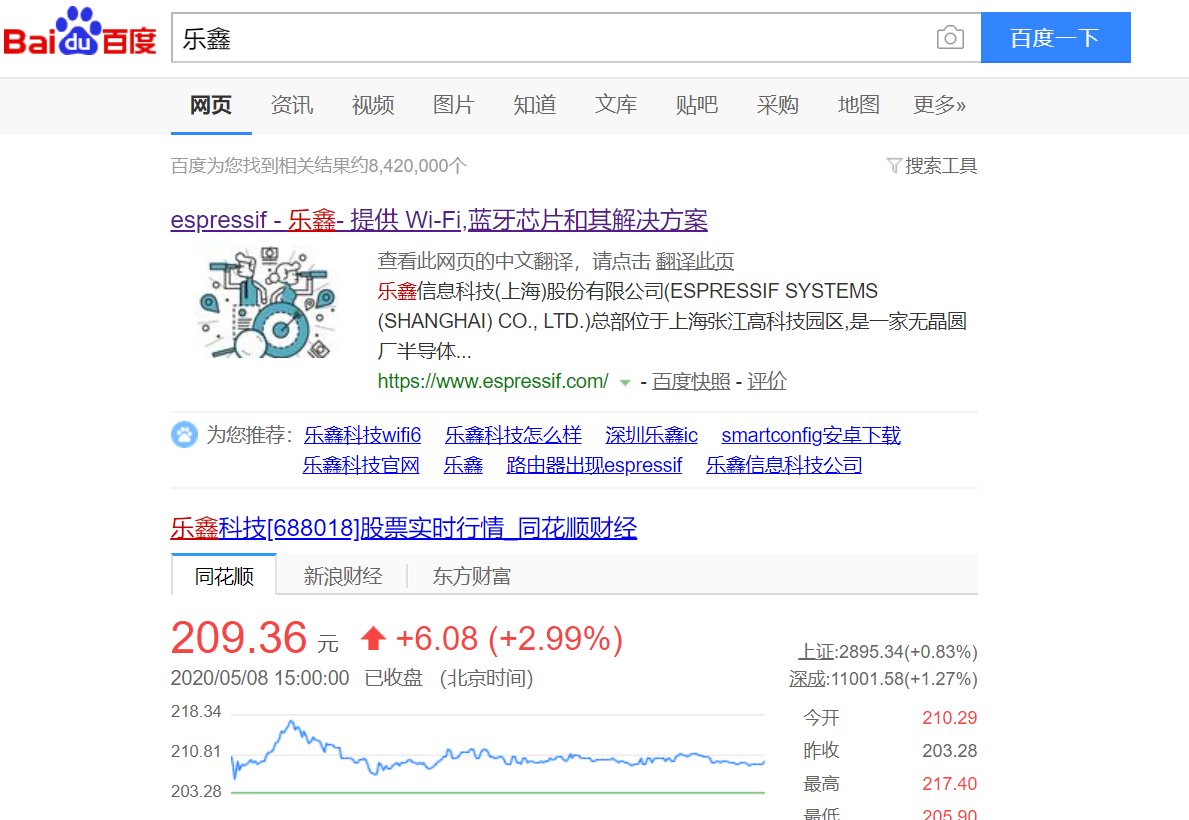This screenshot has height=820, width=1189.
Task: Click the 评价 link
Action: click(767, 382)
